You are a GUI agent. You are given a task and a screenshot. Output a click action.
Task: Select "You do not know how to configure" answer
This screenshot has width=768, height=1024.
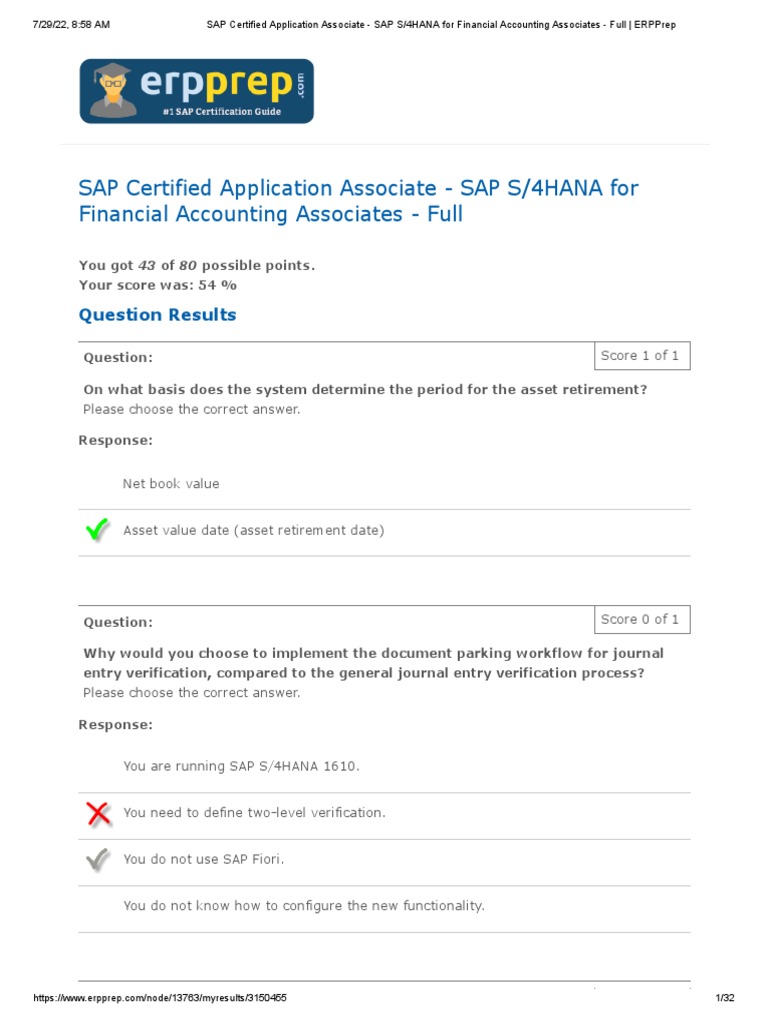click(304, 906)
